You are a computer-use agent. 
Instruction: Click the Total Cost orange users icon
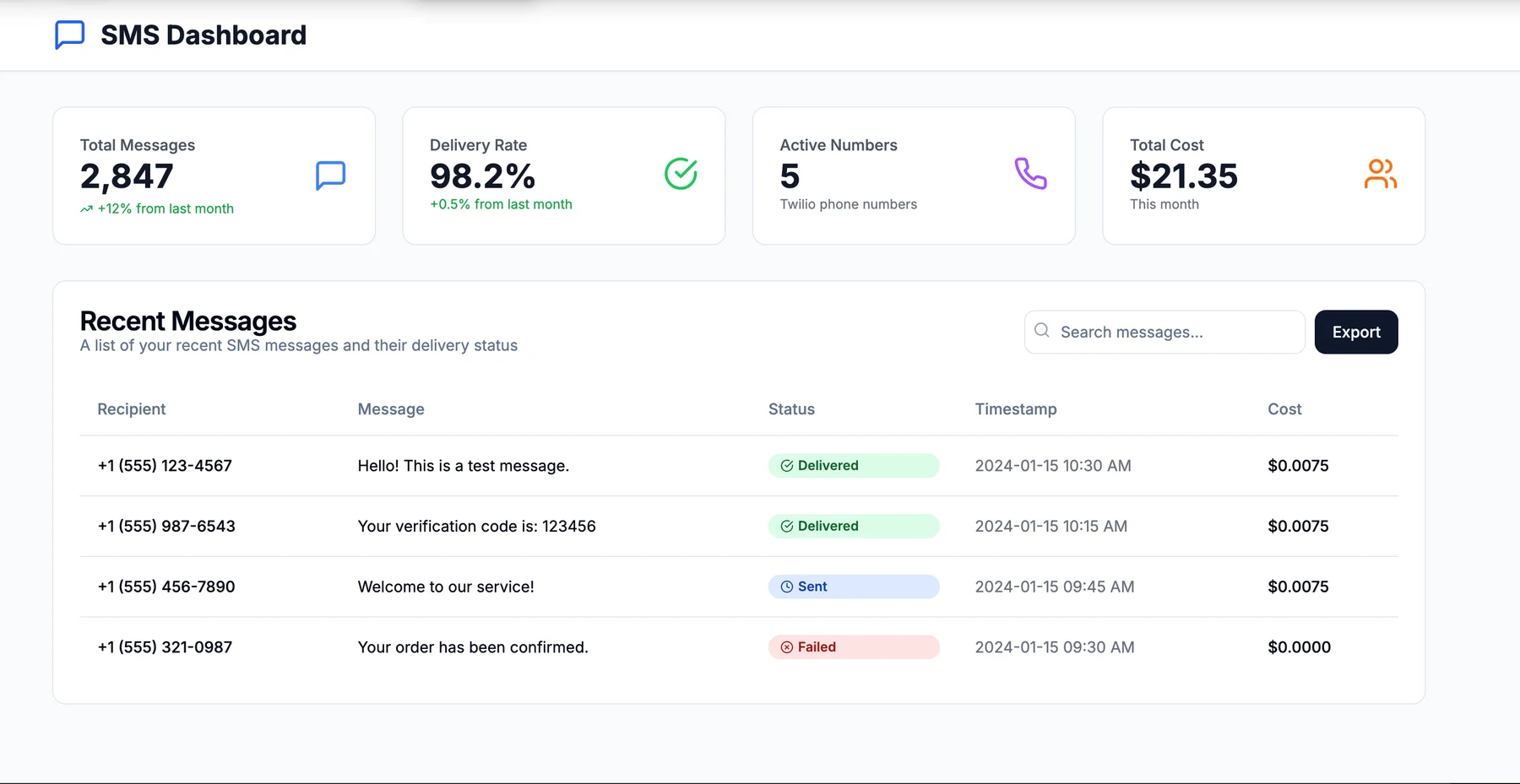tap(1381, 174)
